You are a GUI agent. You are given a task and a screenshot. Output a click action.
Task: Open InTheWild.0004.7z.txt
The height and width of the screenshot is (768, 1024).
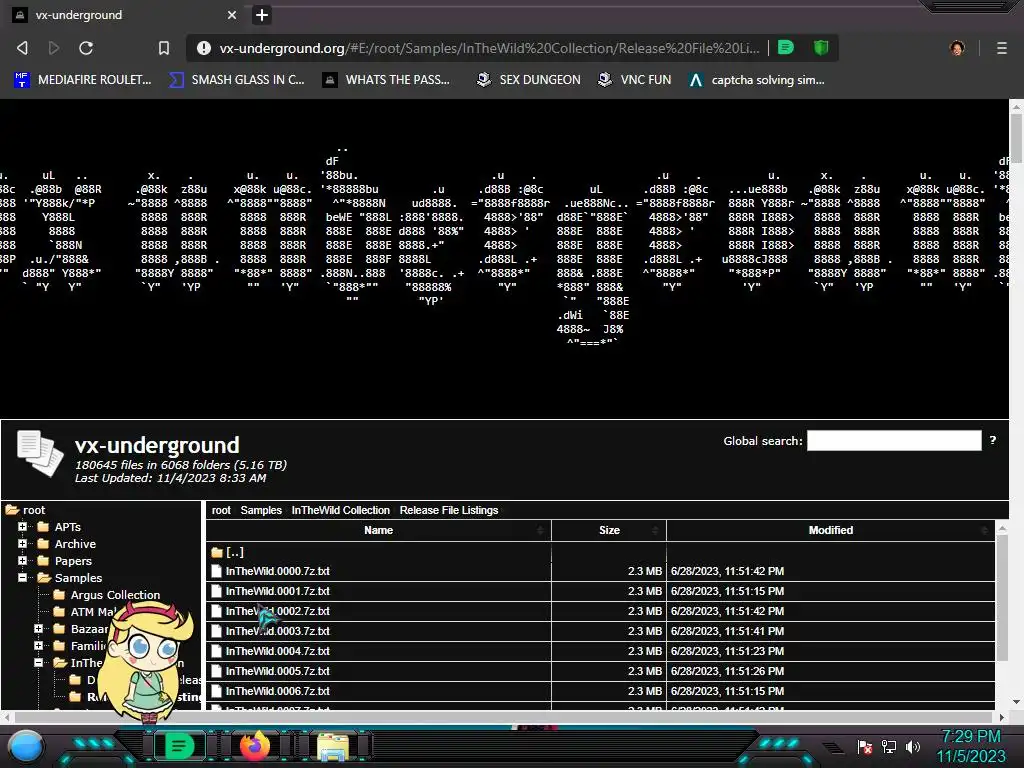click(x=278, y=651)
